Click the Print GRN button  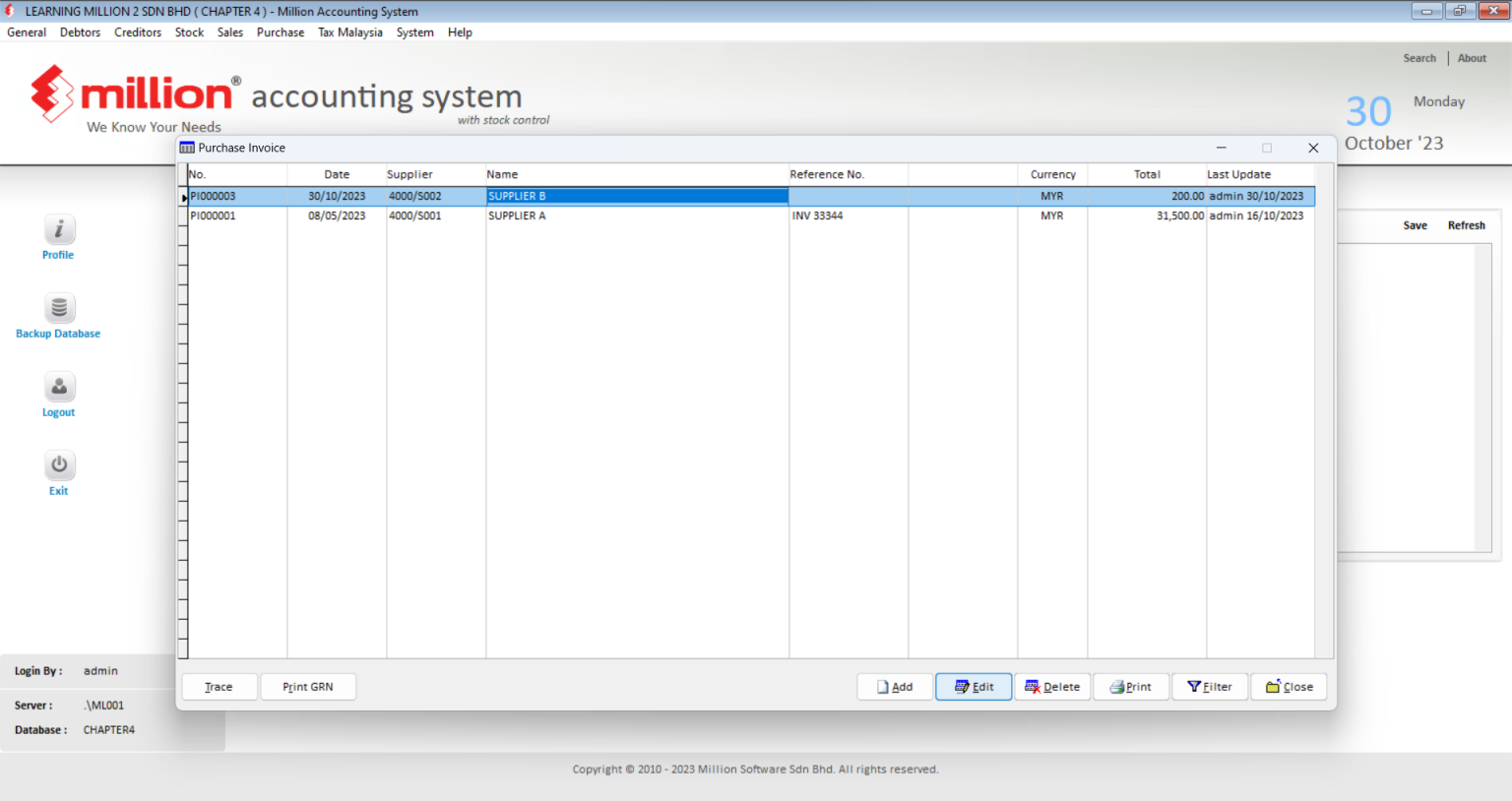(x=308, y=687)
